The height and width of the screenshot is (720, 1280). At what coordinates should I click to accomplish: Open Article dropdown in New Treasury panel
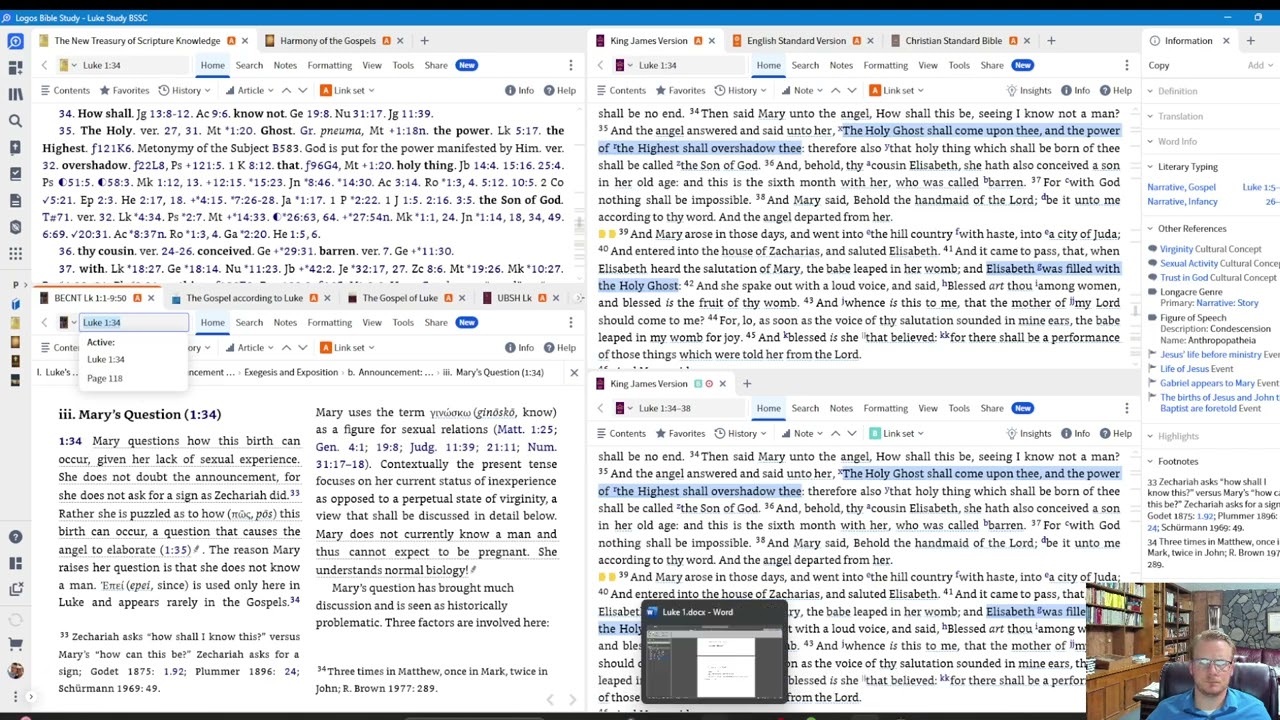click(x=250, y=90)
